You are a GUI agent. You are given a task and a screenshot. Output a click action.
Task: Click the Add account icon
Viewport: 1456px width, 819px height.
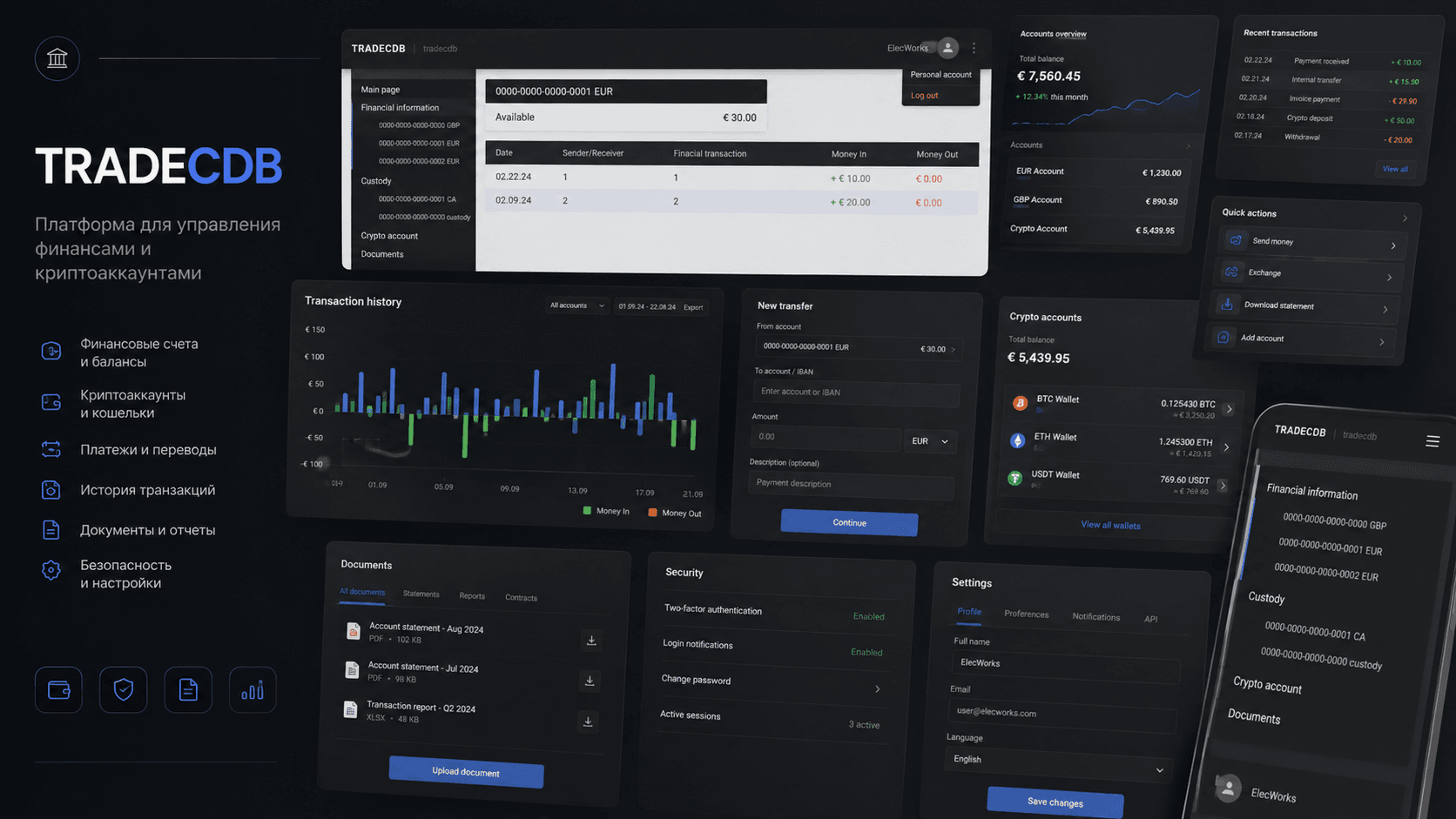(1223, 336)
